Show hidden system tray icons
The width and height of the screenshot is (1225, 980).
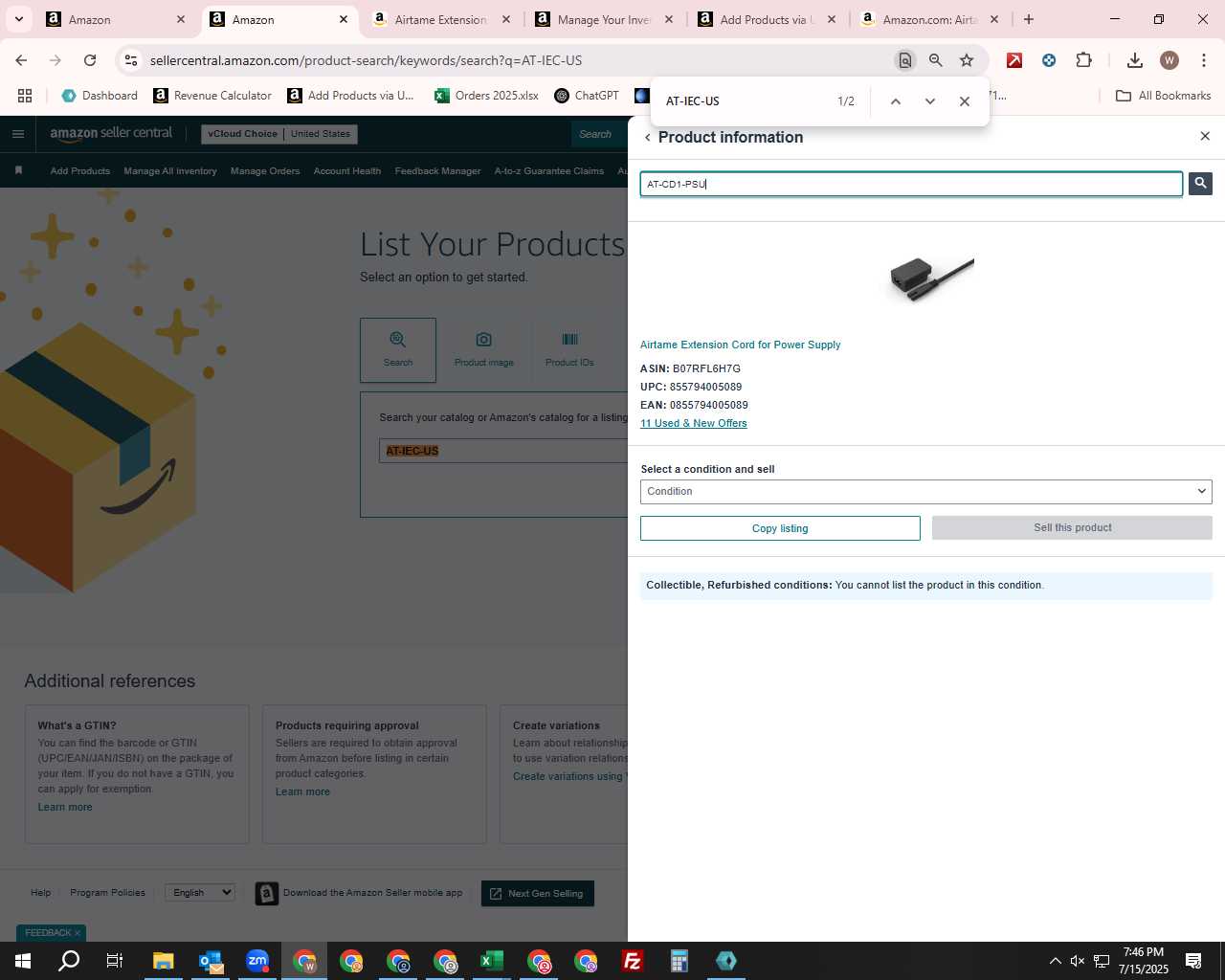pos(1055,961)
